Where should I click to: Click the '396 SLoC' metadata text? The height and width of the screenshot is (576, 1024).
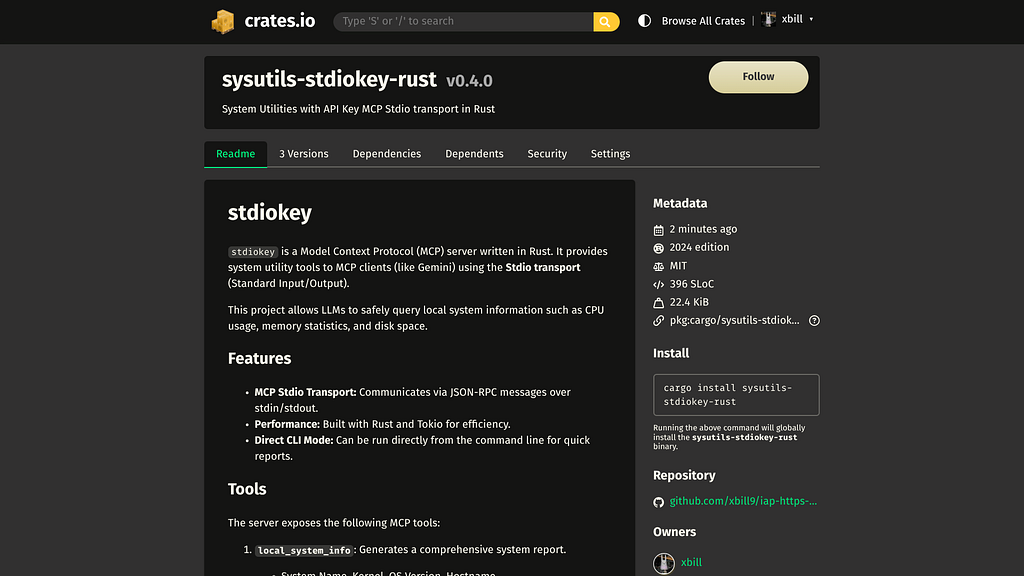(692, 284)
